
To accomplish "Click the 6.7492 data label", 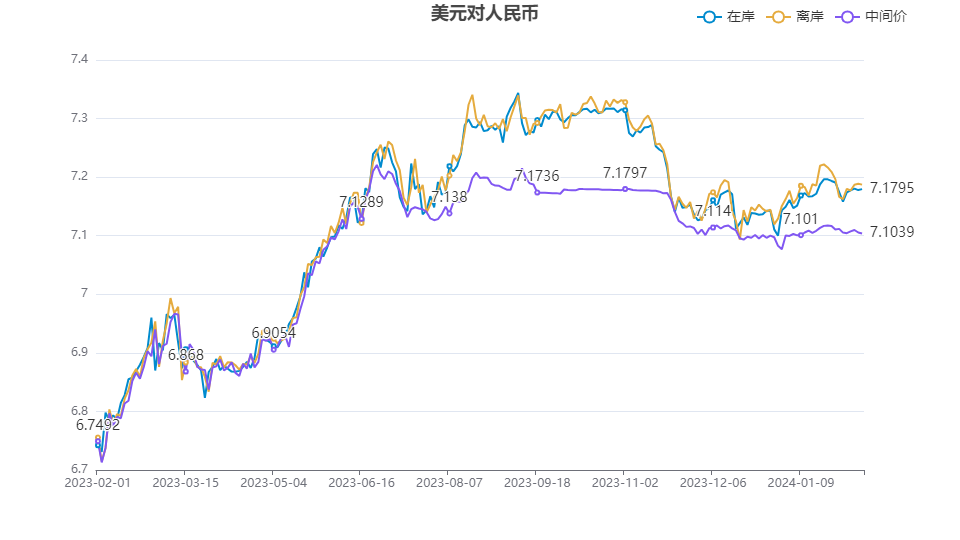I will pos(98,425).
